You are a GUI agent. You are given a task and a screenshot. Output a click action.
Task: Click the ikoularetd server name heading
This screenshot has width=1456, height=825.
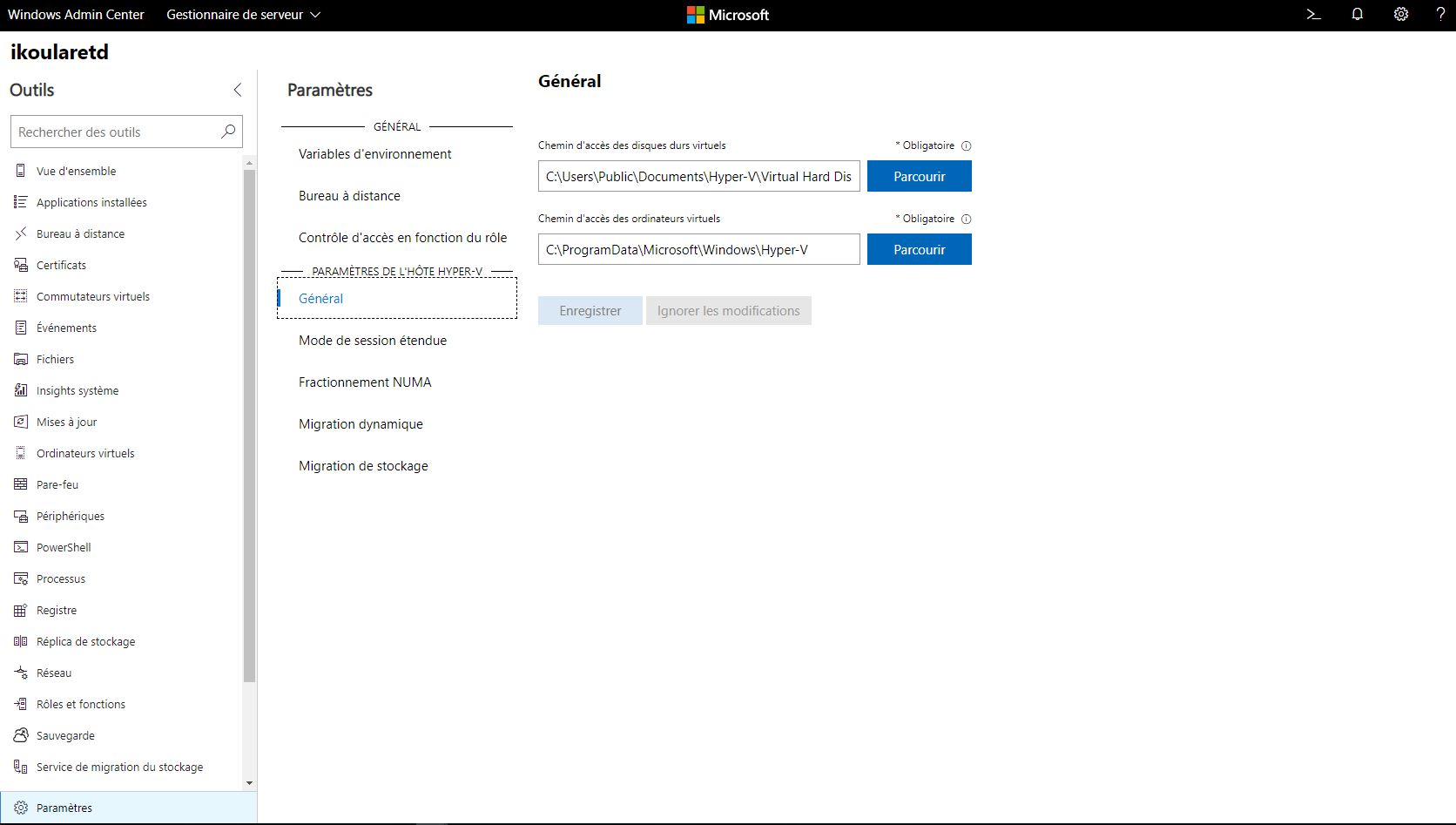point(59,51)
